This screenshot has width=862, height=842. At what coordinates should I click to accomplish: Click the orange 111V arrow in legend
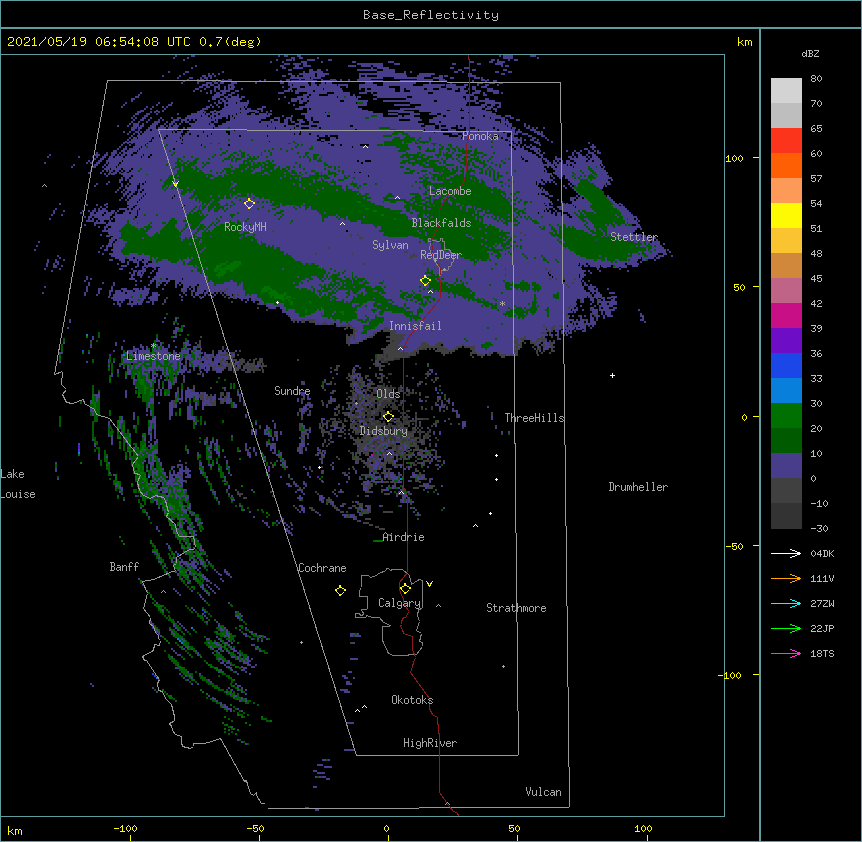(786, 578)
